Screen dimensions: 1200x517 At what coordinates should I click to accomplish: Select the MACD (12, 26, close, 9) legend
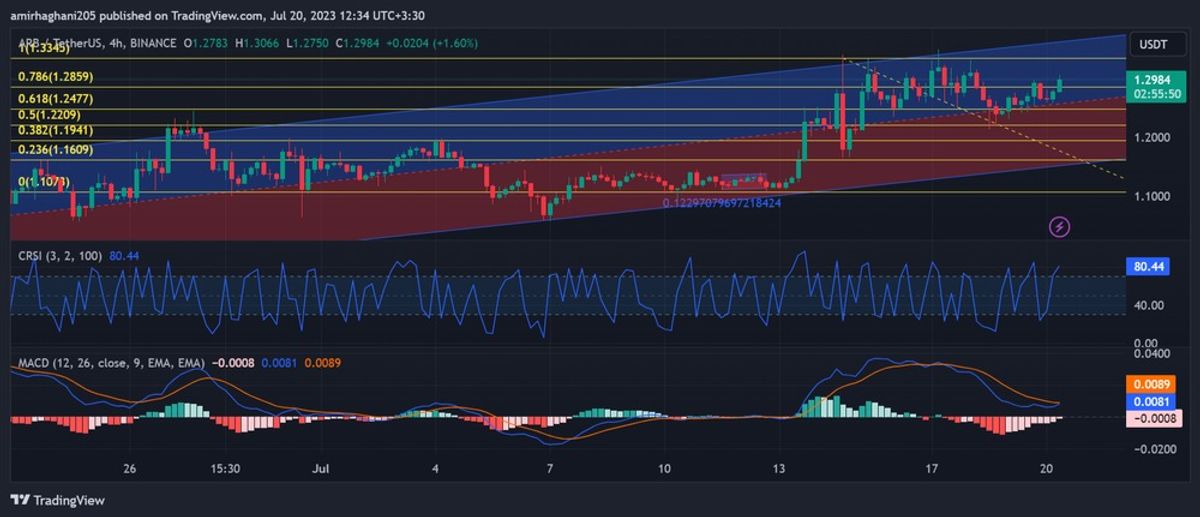(110, 362)
